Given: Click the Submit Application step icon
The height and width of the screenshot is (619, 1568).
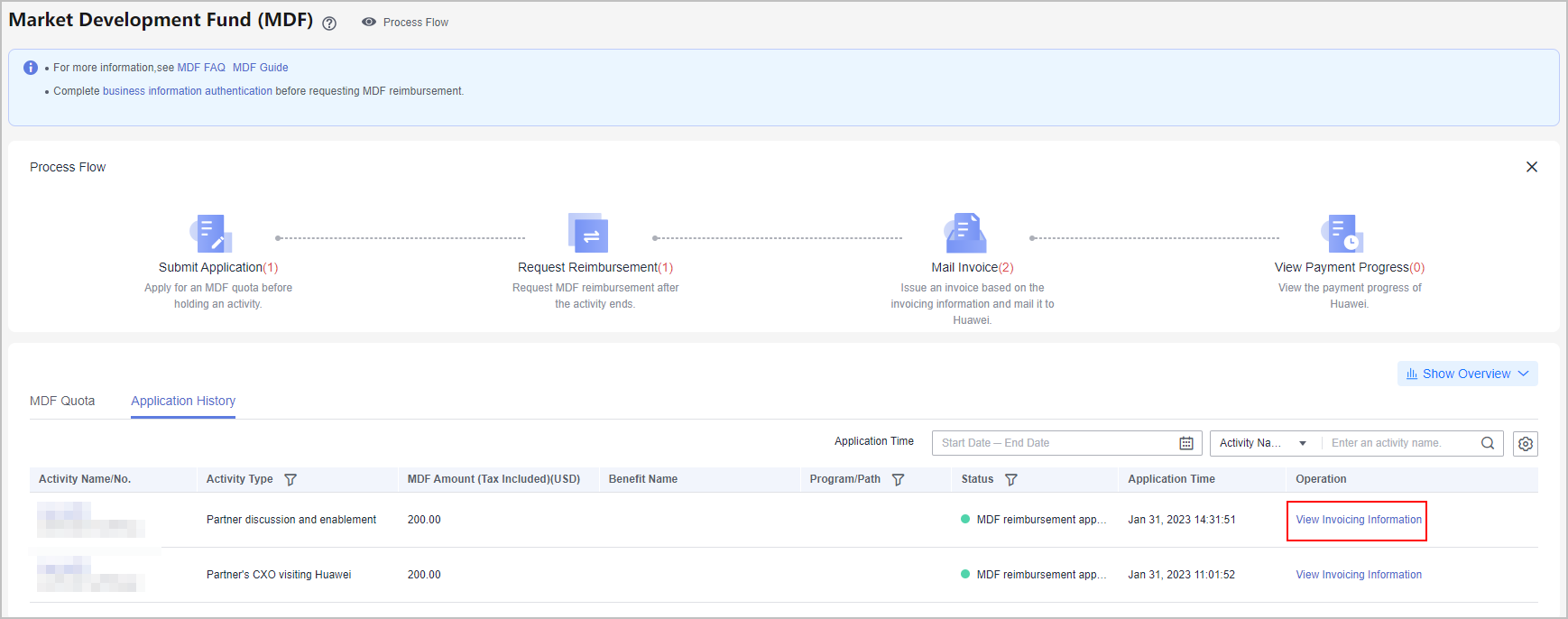Looking at the screenshot, I should [212, 234].
